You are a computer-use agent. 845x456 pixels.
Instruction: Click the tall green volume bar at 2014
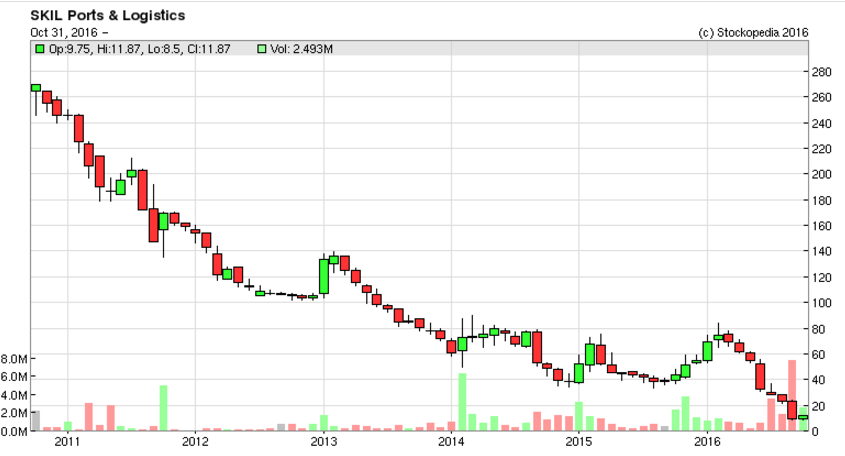(462, 402)
